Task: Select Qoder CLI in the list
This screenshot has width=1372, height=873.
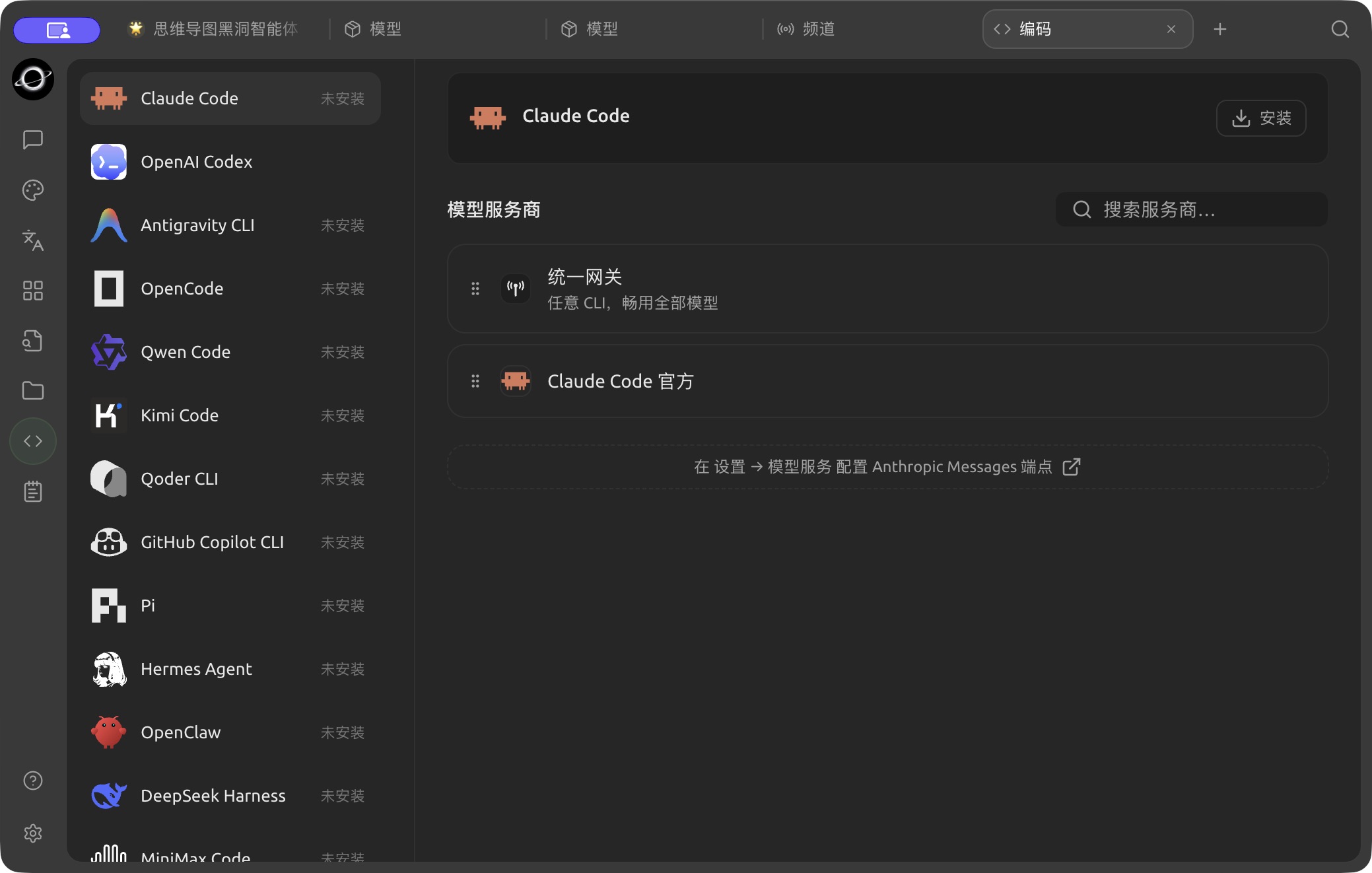Action: pos(230,479)
